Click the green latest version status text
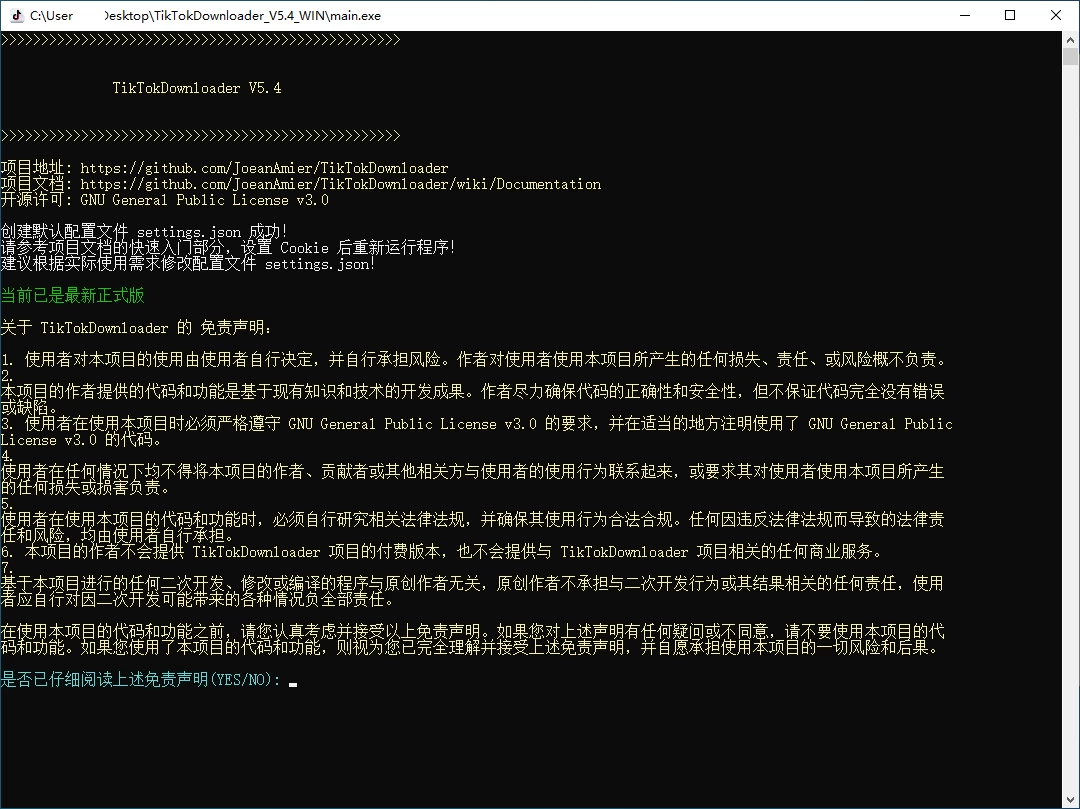Image resolution: width=1080 pixels, height=809 pixels. click(x=72, y=295)
